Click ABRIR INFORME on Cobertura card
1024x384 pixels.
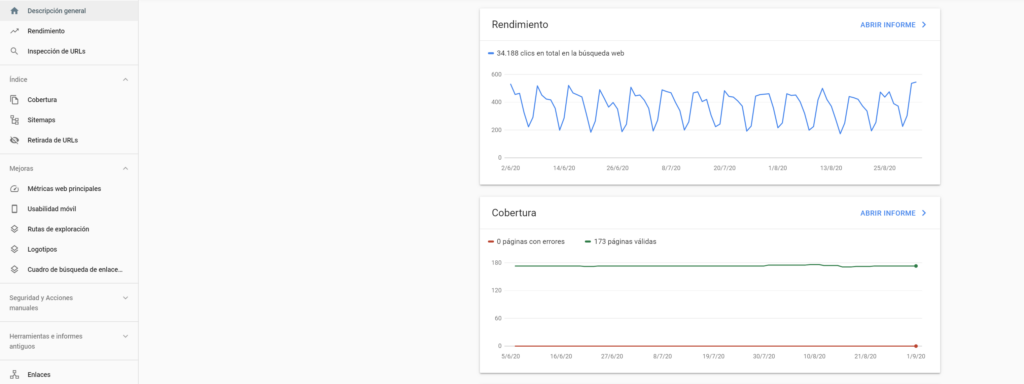888,213
